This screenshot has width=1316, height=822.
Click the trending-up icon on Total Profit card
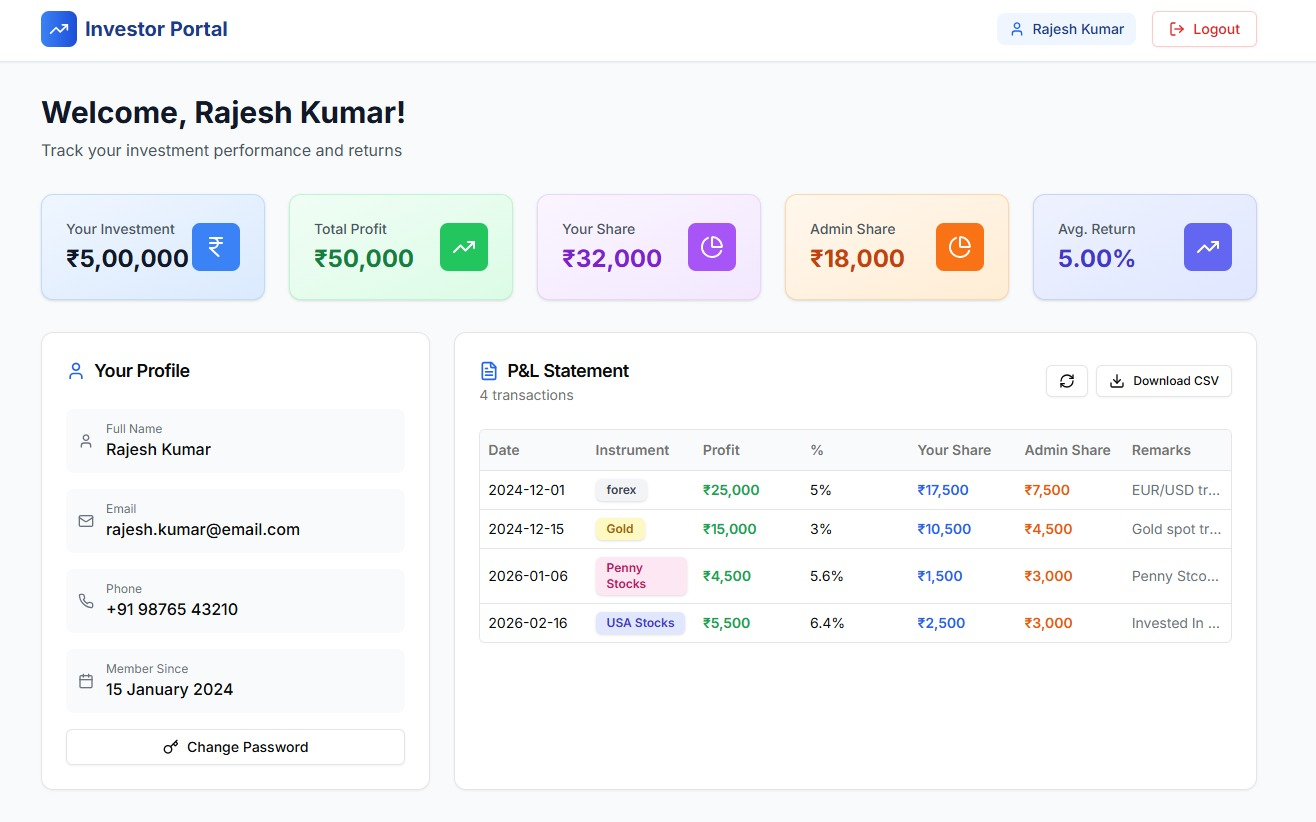[x=464, y=247]
